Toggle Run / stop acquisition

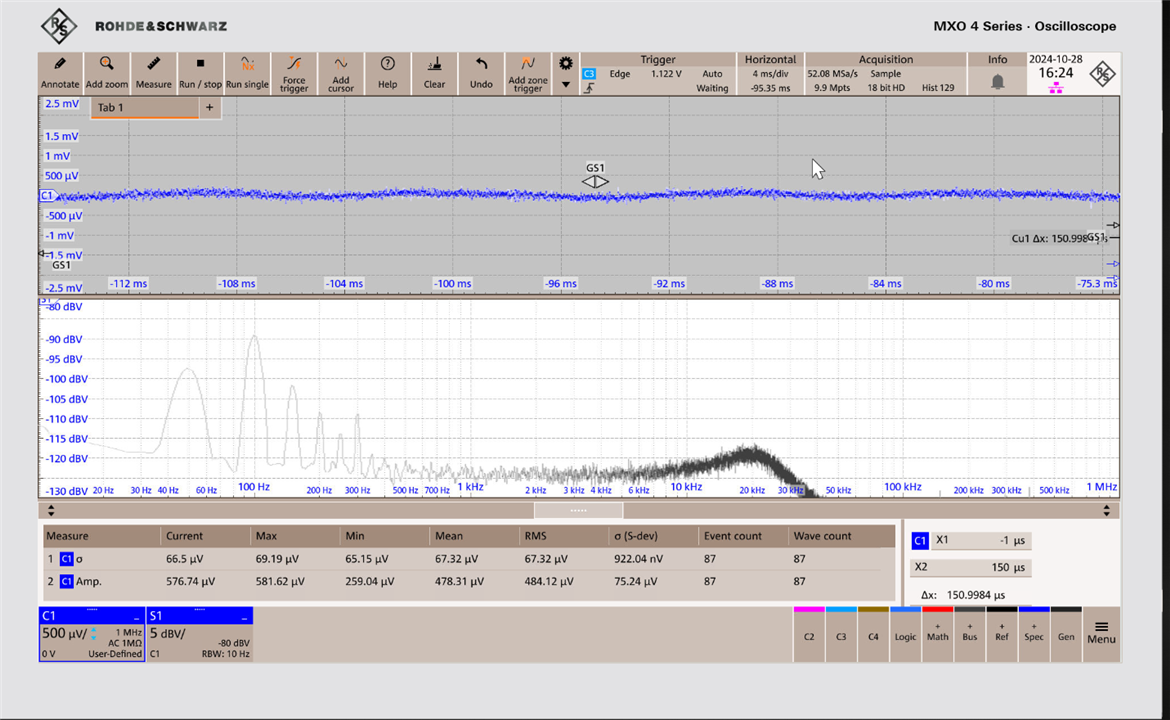coord(200,73)
